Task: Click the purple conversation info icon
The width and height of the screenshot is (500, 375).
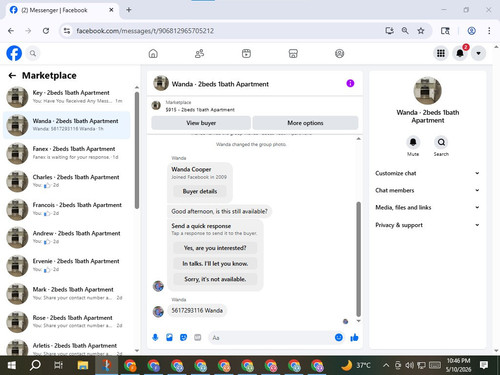Action: (x=350, y=83)
